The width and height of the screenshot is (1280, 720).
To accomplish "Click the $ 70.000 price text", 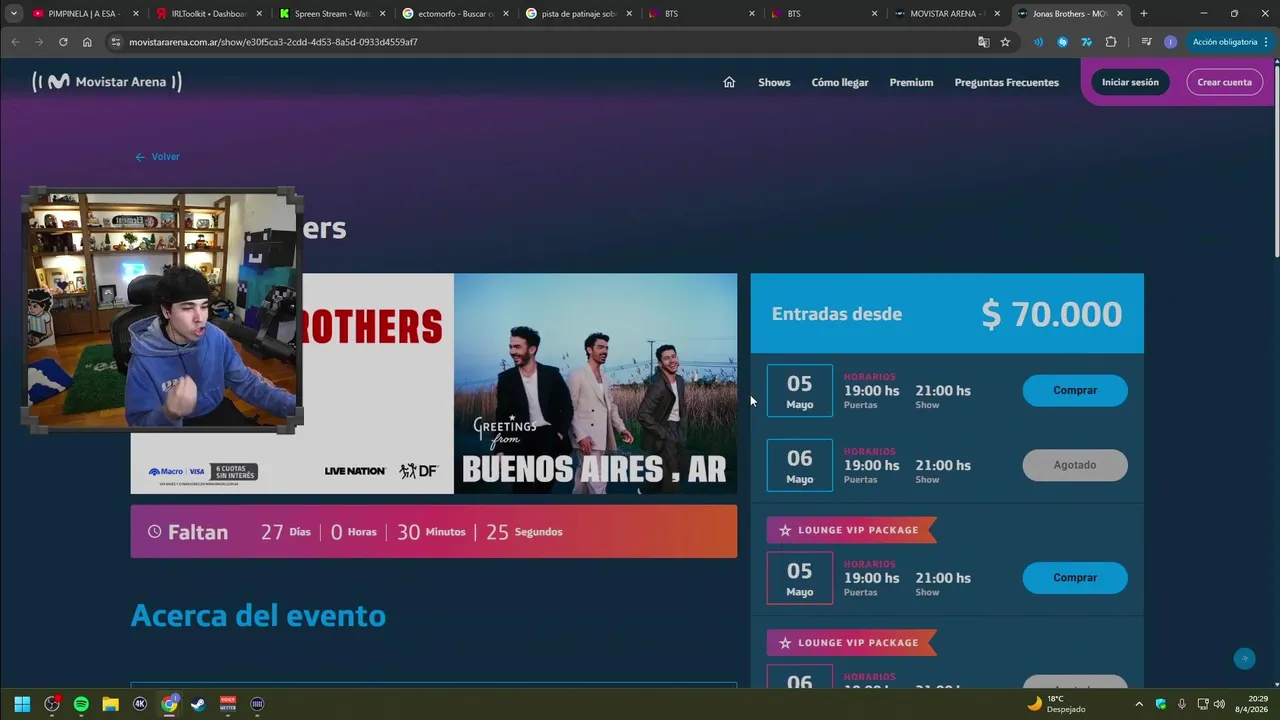I will point(1051,314).
